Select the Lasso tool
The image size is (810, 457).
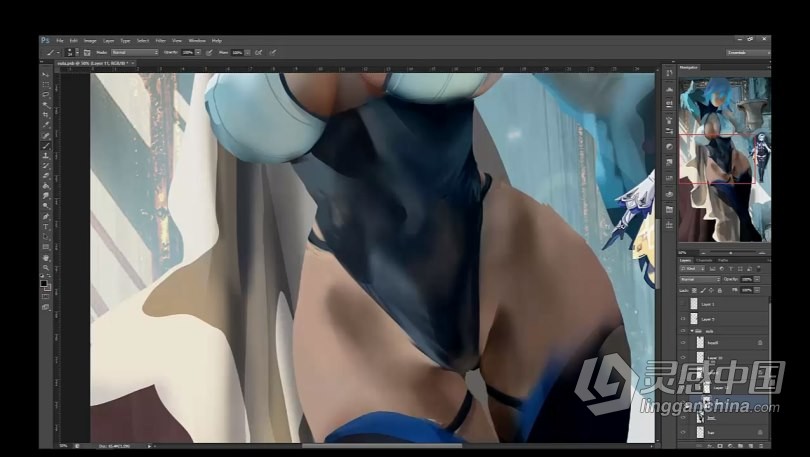45,95
